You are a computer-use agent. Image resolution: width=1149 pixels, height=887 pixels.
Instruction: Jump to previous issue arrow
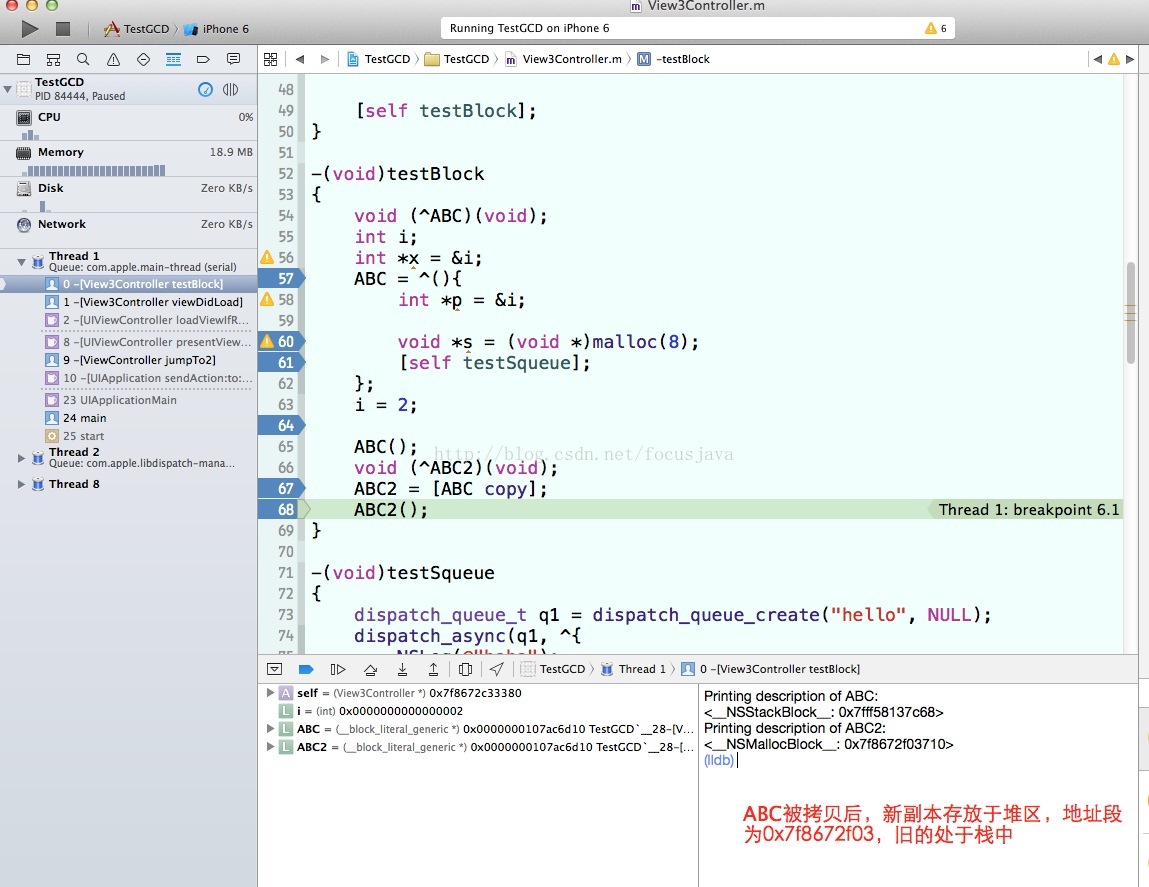point(1097,59)
